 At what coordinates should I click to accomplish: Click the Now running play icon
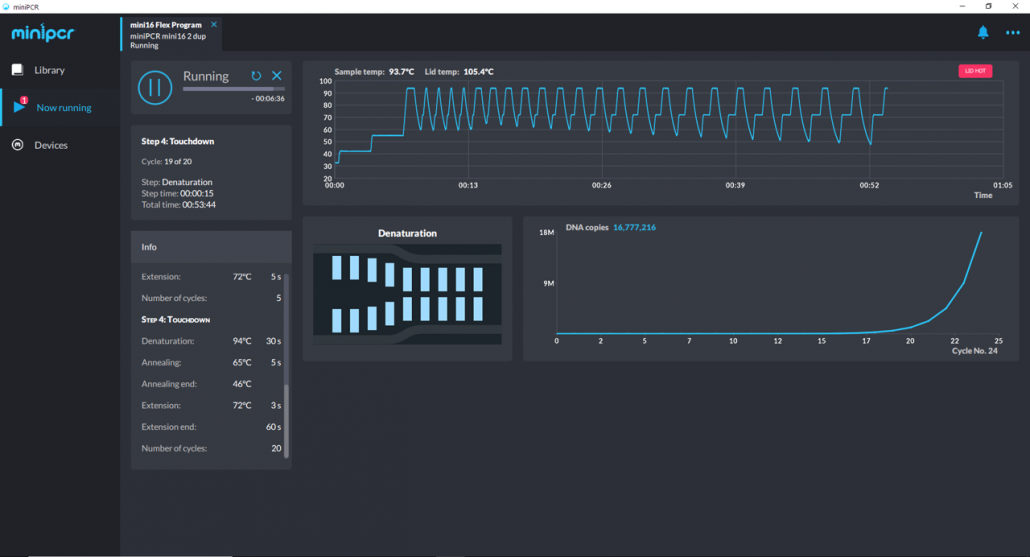click(x=19, y=106)
